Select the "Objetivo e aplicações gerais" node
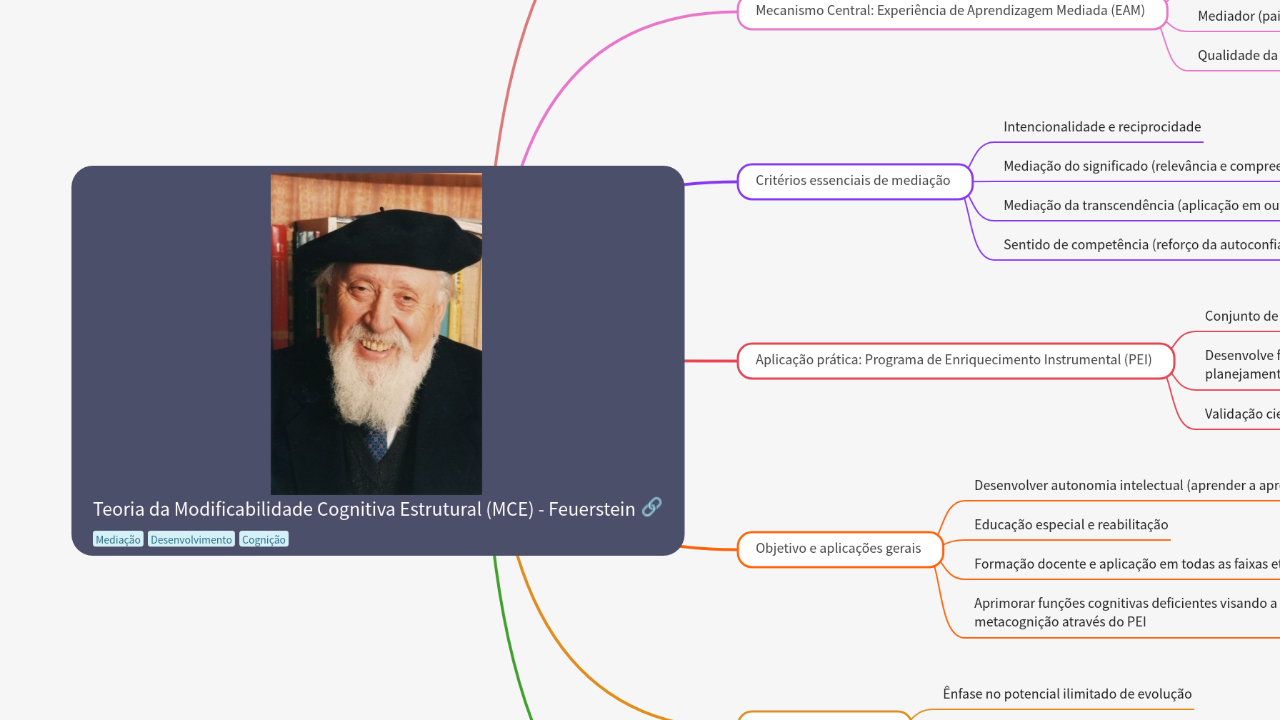 tap(839, 548)
